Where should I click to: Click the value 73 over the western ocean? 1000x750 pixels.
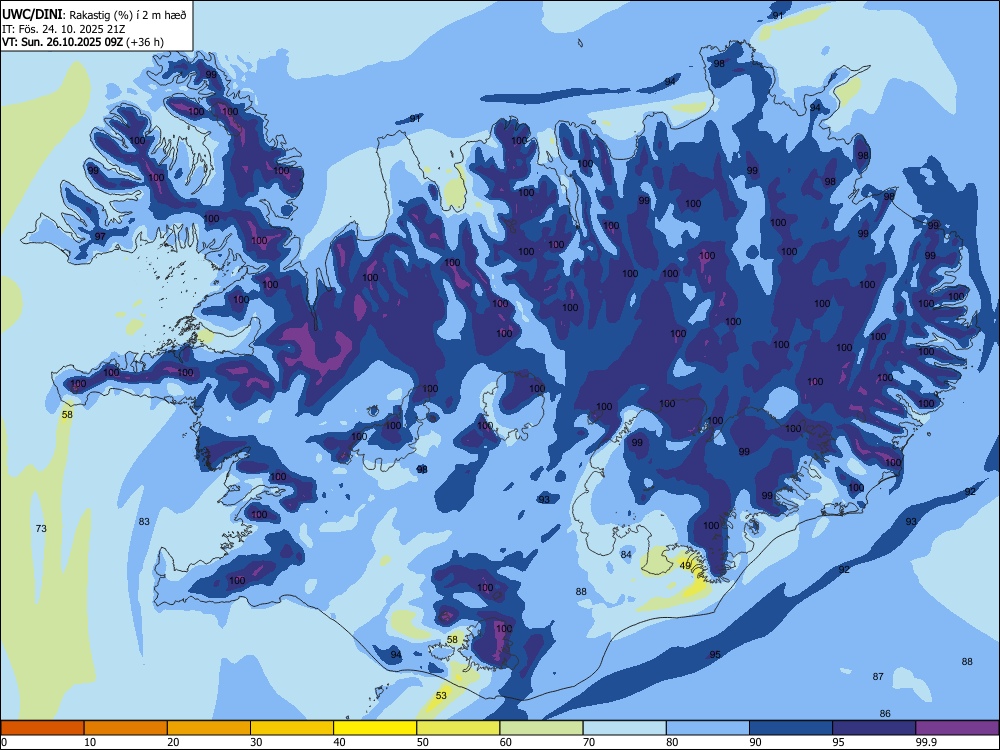click(x=41, y=528)
